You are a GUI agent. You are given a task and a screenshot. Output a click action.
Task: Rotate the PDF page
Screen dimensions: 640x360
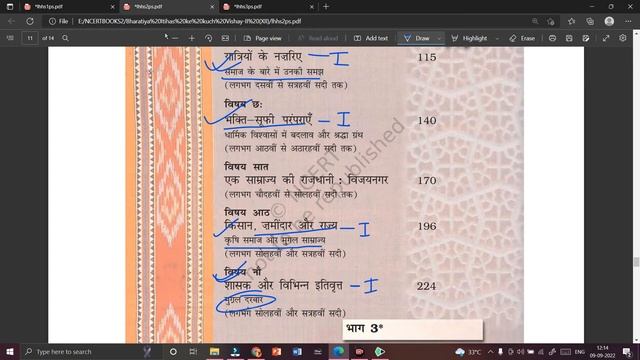pos(209,38)
